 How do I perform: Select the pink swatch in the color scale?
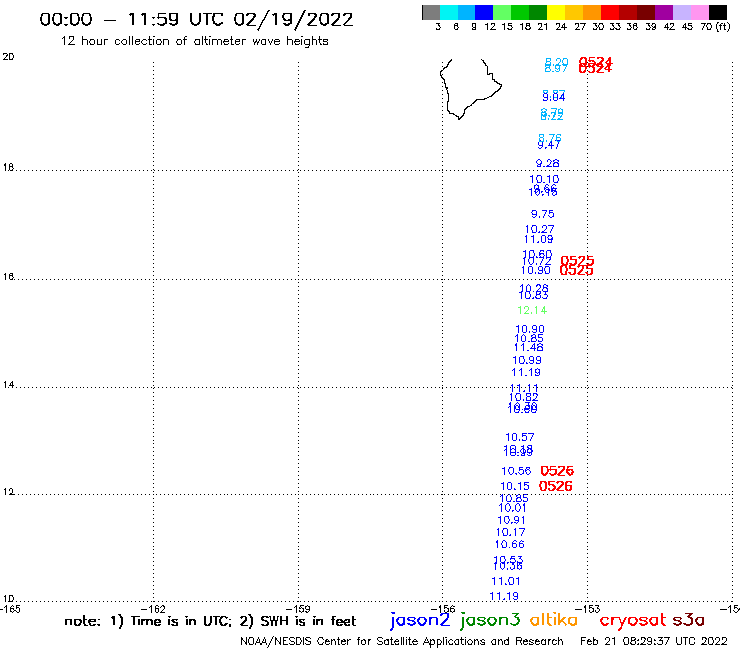coord(700,12)
